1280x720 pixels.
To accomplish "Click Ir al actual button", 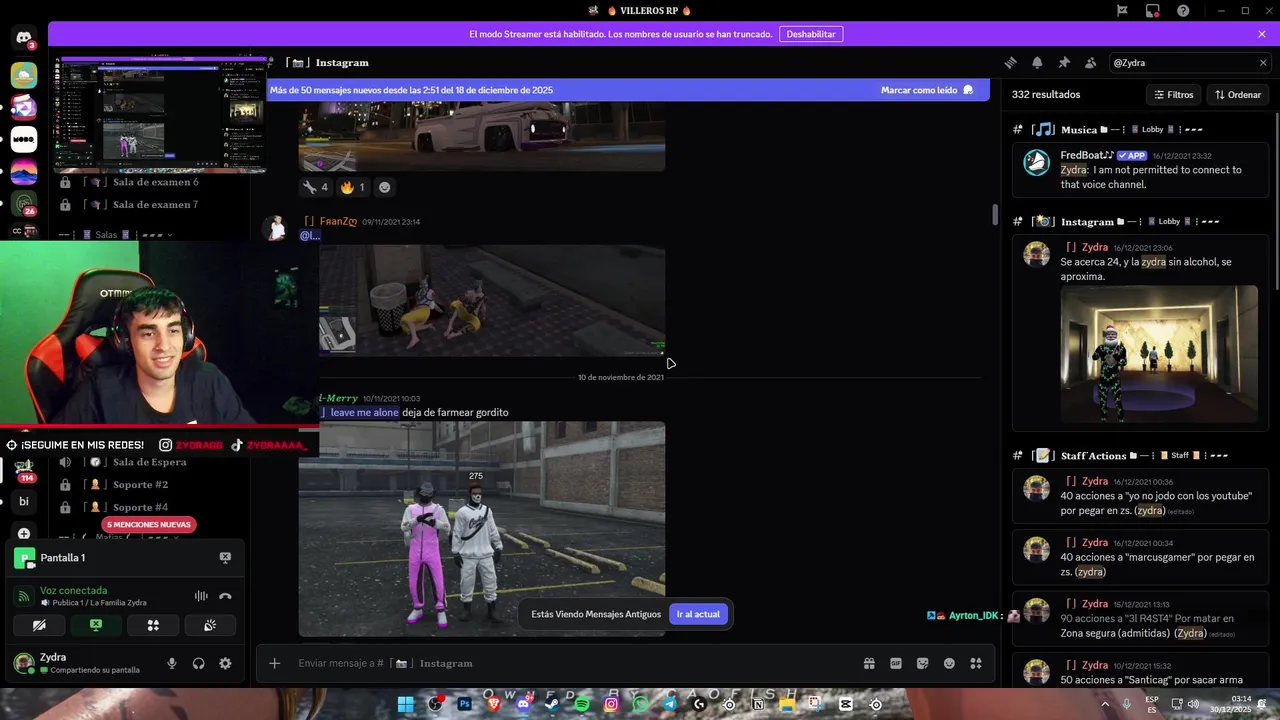I will click(x=698, y=614).
